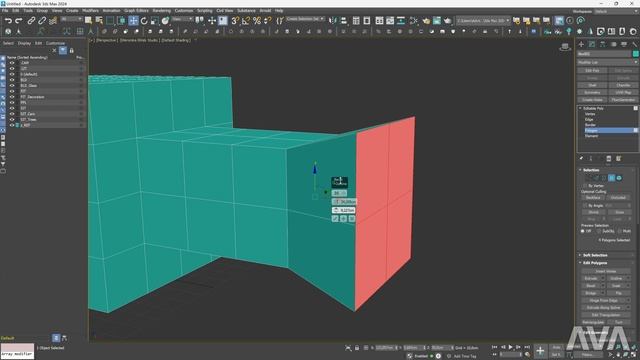Collapse the Editable Poly stack entry
Screen dimensions: 640x360
point(580,108)
